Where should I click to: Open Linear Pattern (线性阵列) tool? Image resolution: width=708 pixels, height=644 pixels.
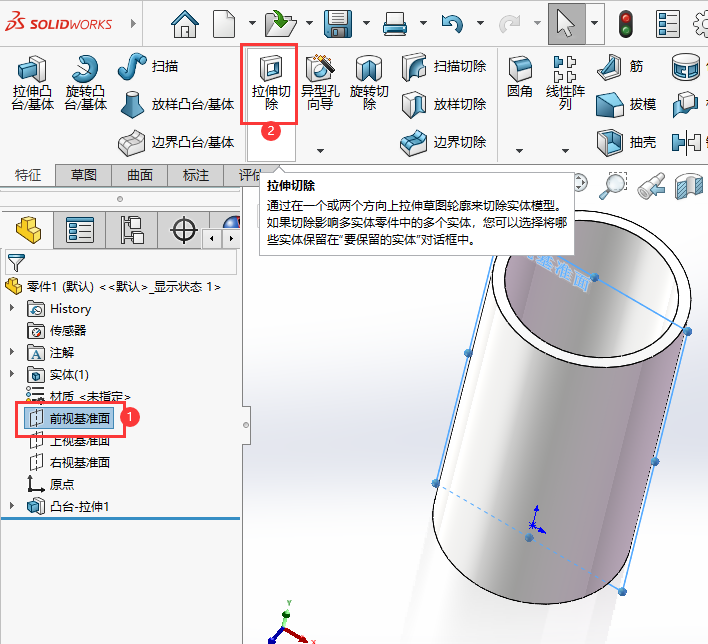coord(565,83)
